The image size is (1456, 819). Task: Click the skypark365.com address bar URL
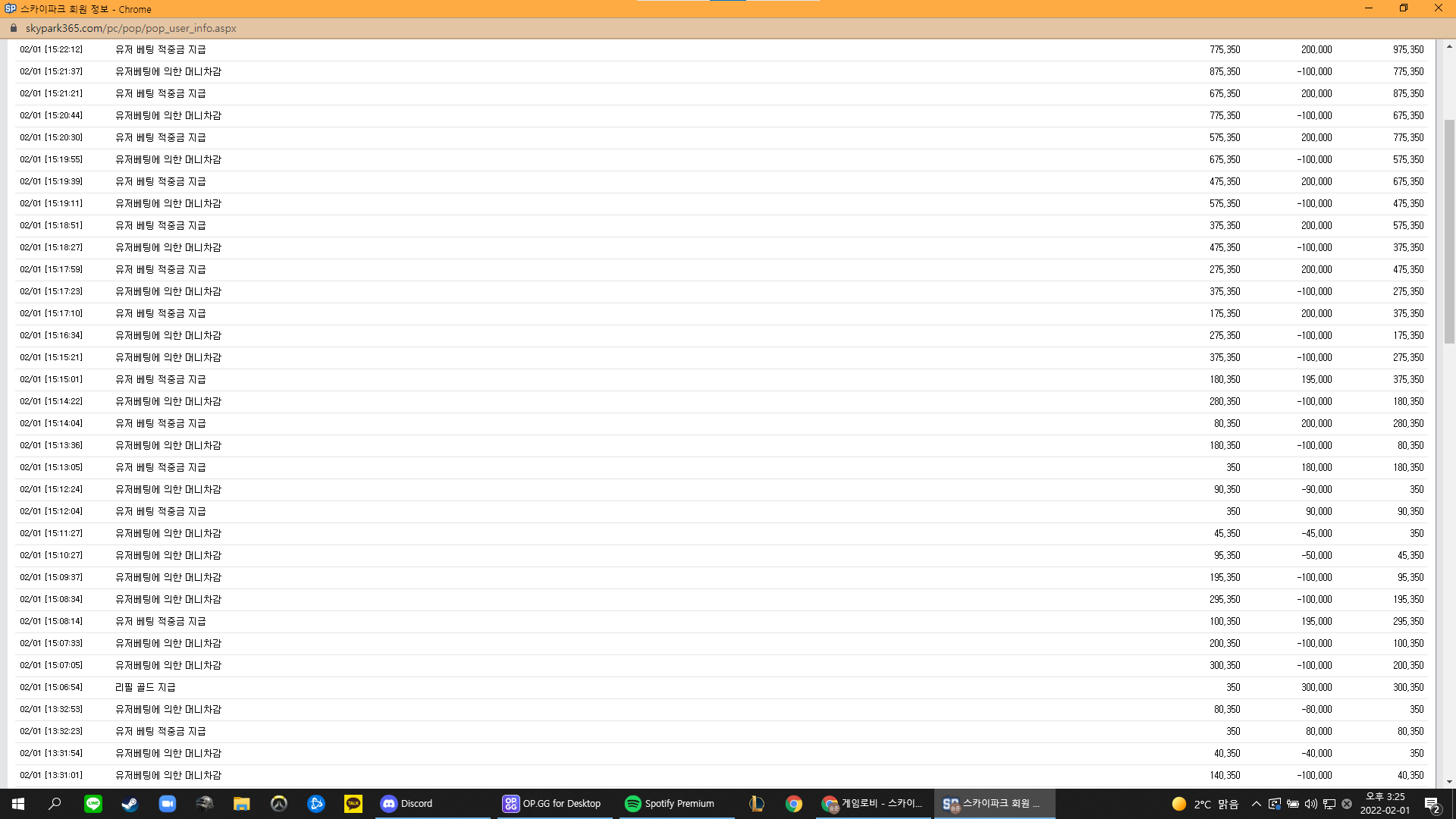coord(130,28)
